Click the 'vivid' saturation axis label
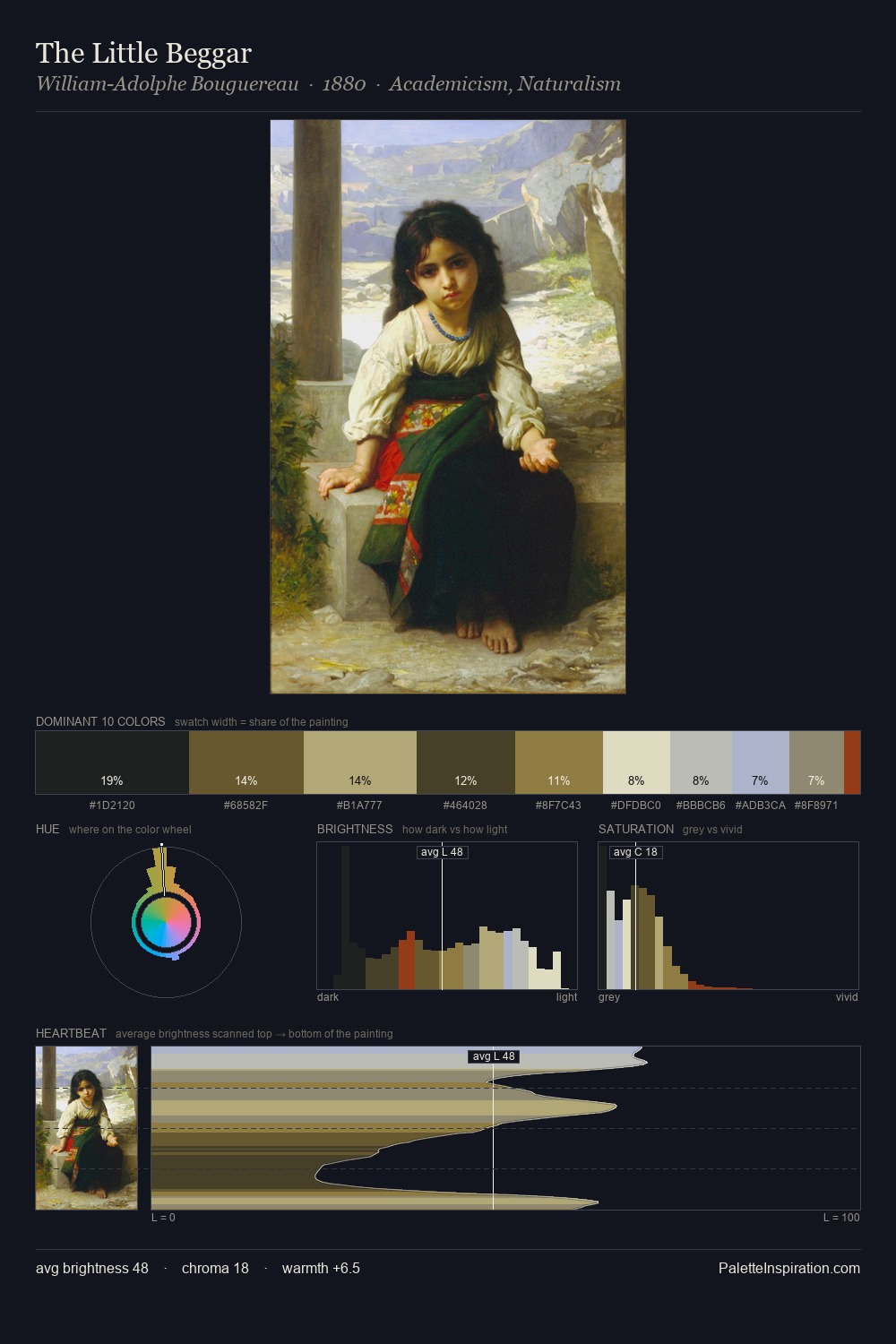Image resolution: width=896 pixels, height=1344 pixels. click(x=847, y=997)
